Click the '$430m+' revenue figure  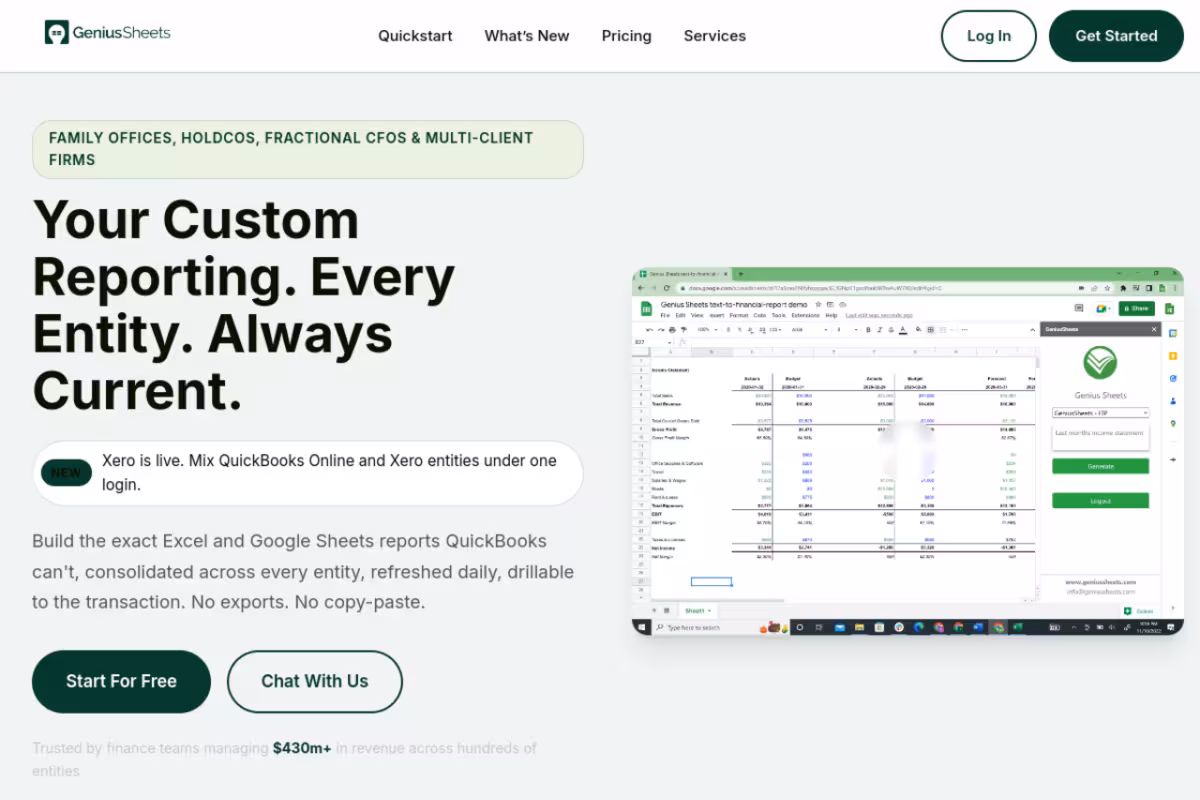(302, 748)
